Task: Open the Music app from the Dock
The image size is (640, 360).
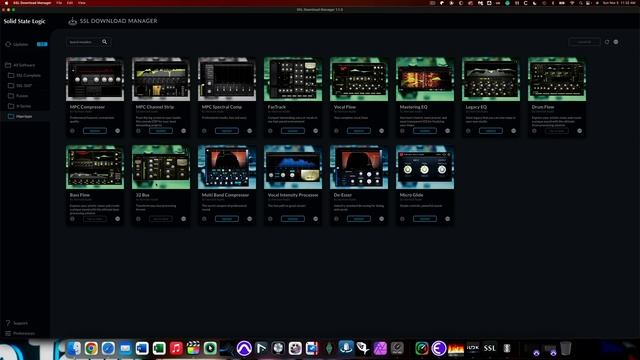Action: point(176,349)
